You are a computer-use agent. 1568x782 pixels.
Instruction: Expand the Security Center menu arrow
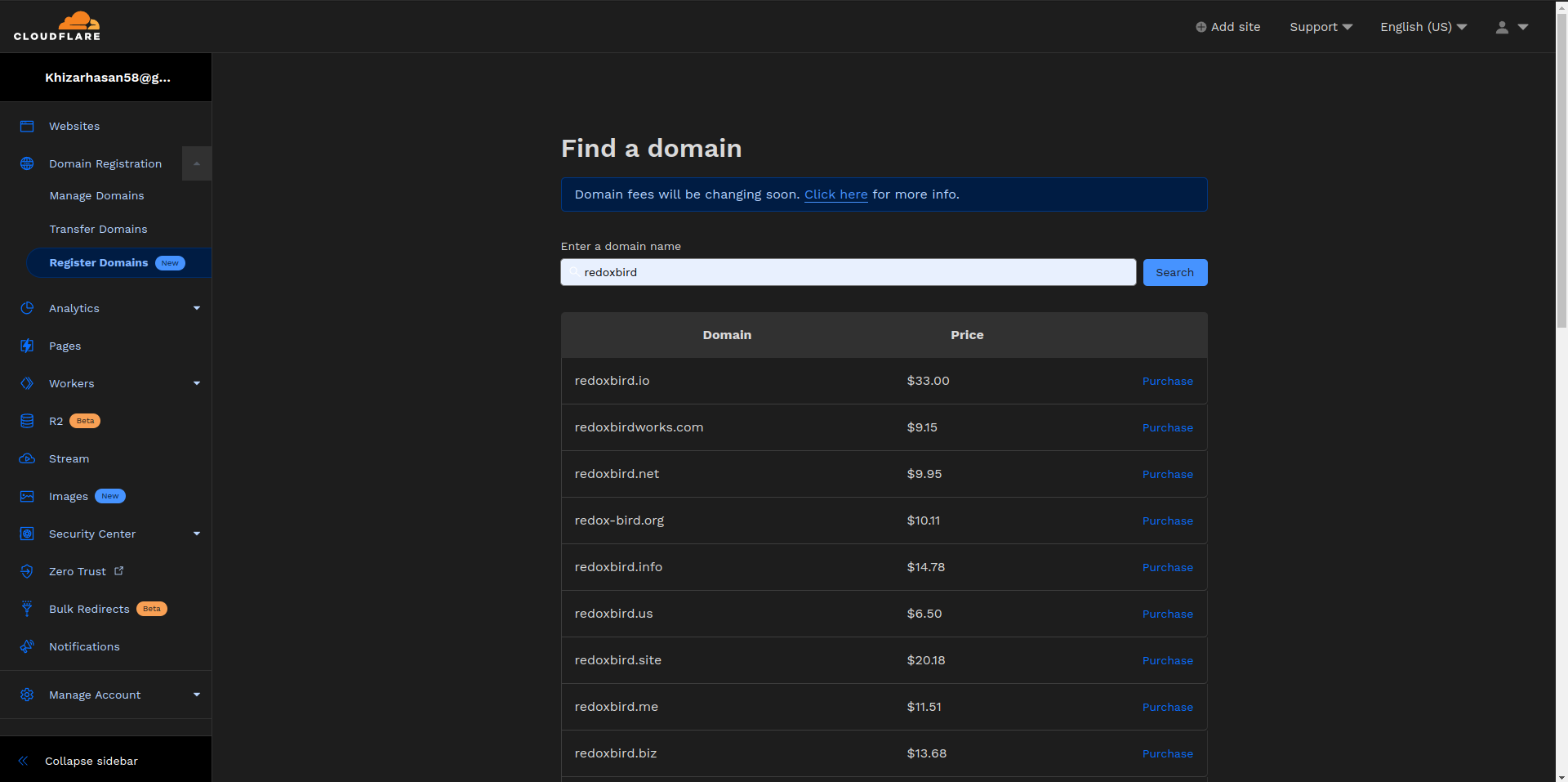(197, 534)
